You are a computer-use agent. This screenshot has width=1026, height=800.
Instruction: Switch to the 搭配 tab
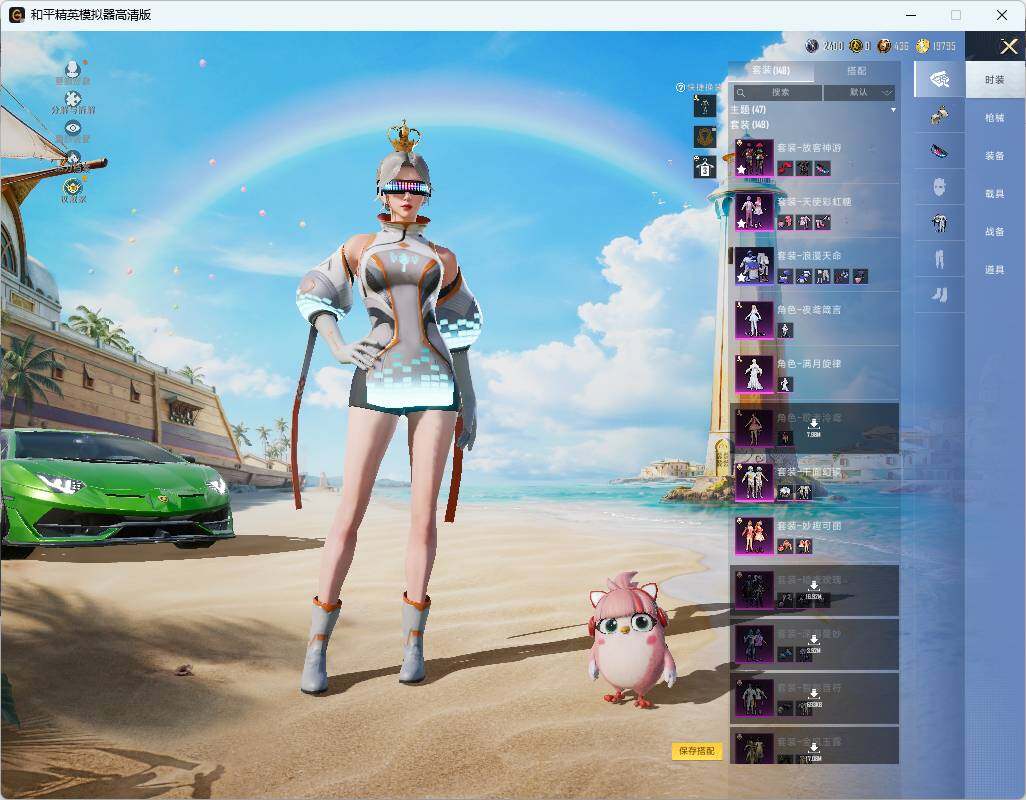856,71
